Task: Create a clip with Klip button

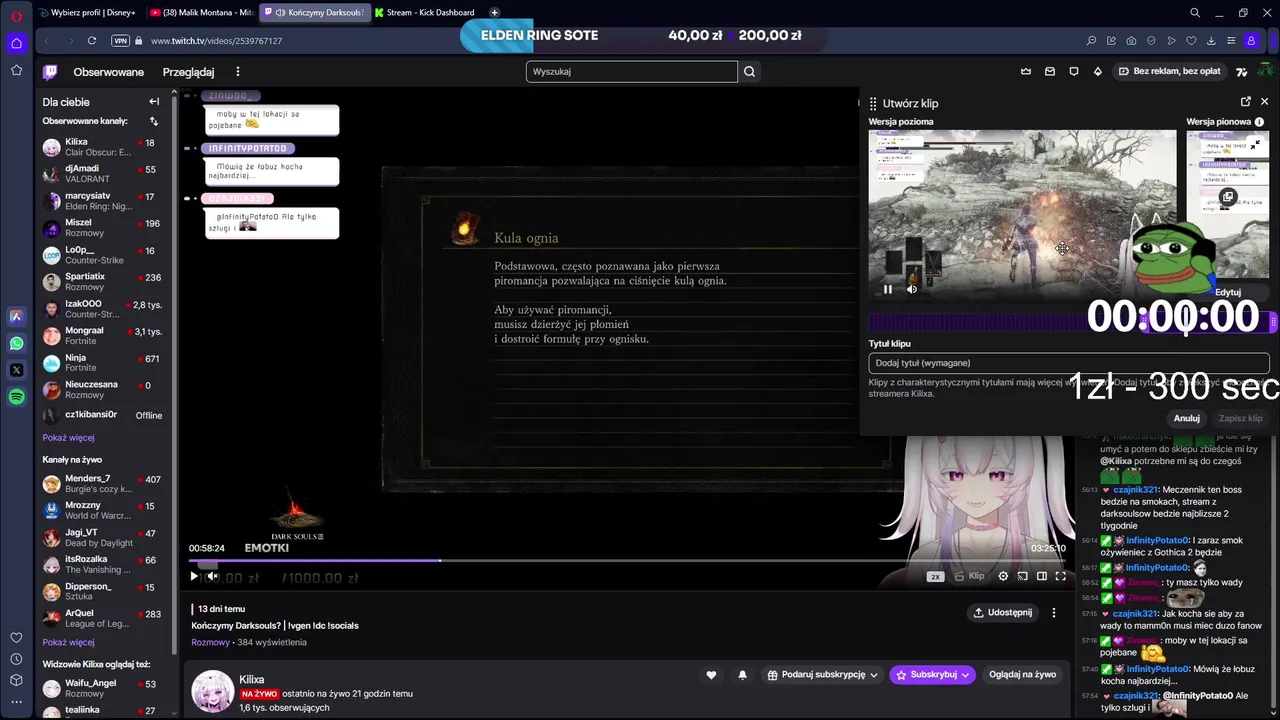Action: pyautogui.click(x=969, y=576)
